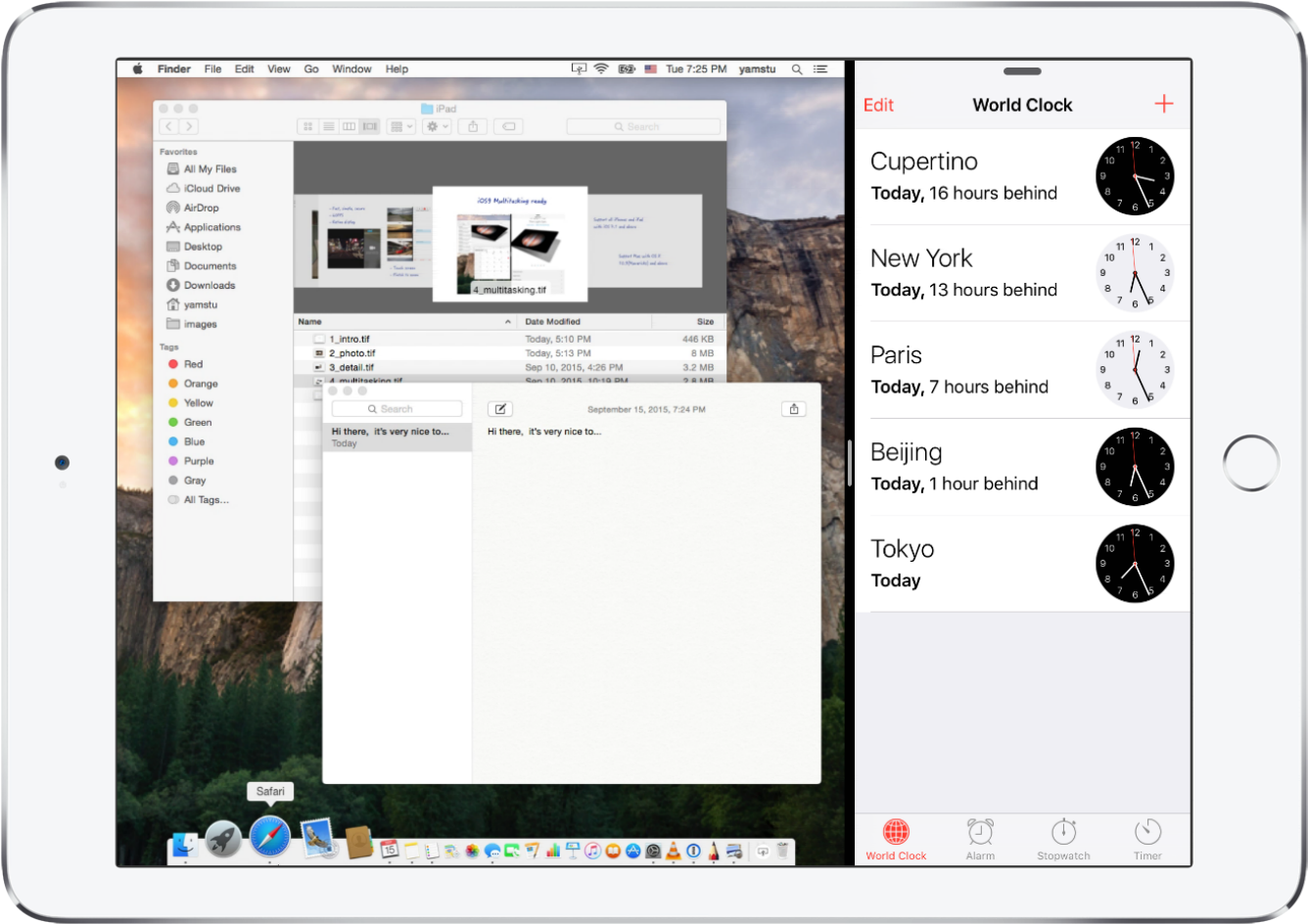
Task: Select the 4_multitasking.tif cover flow thumbnail
Action: coord(510,244)
